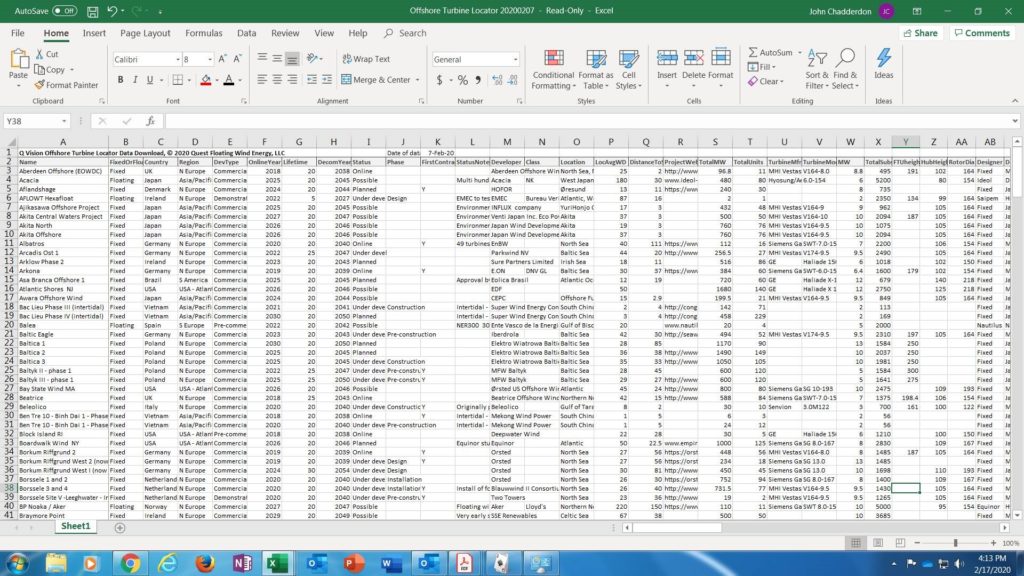Open Sort & Filter icon
Screen dimensions: 1024x576
[x=817, y=59]
